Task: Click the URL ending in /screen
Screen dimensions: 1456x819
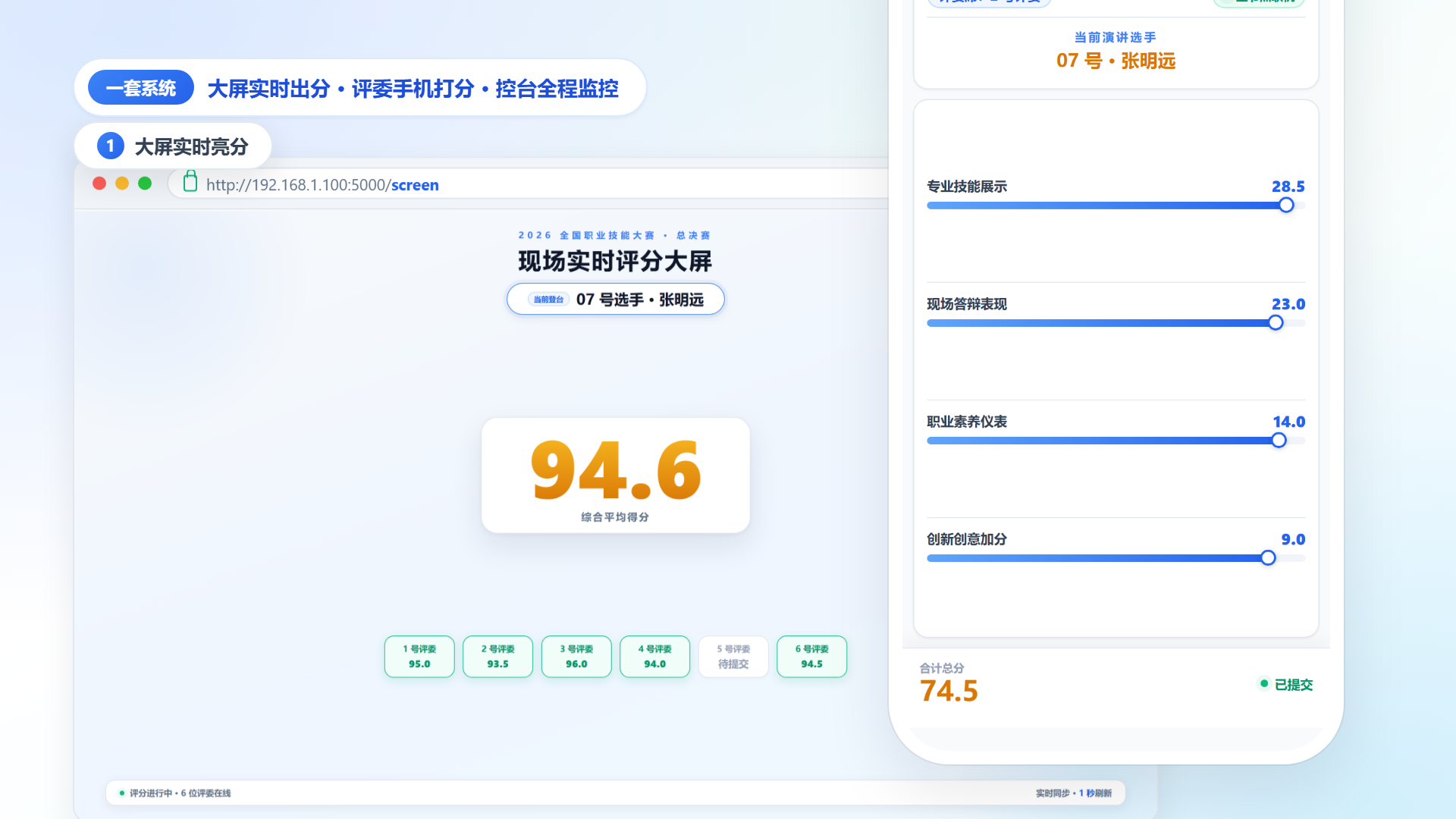Action: coord(322,185)
